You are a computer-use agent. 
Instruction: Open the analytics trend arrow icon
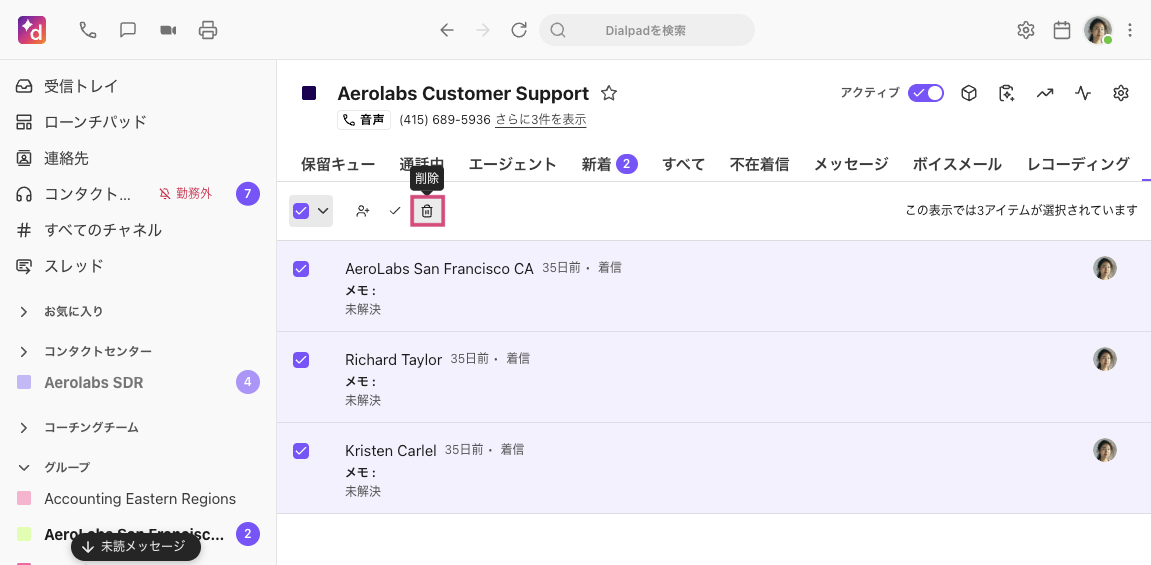point(1045,93)
